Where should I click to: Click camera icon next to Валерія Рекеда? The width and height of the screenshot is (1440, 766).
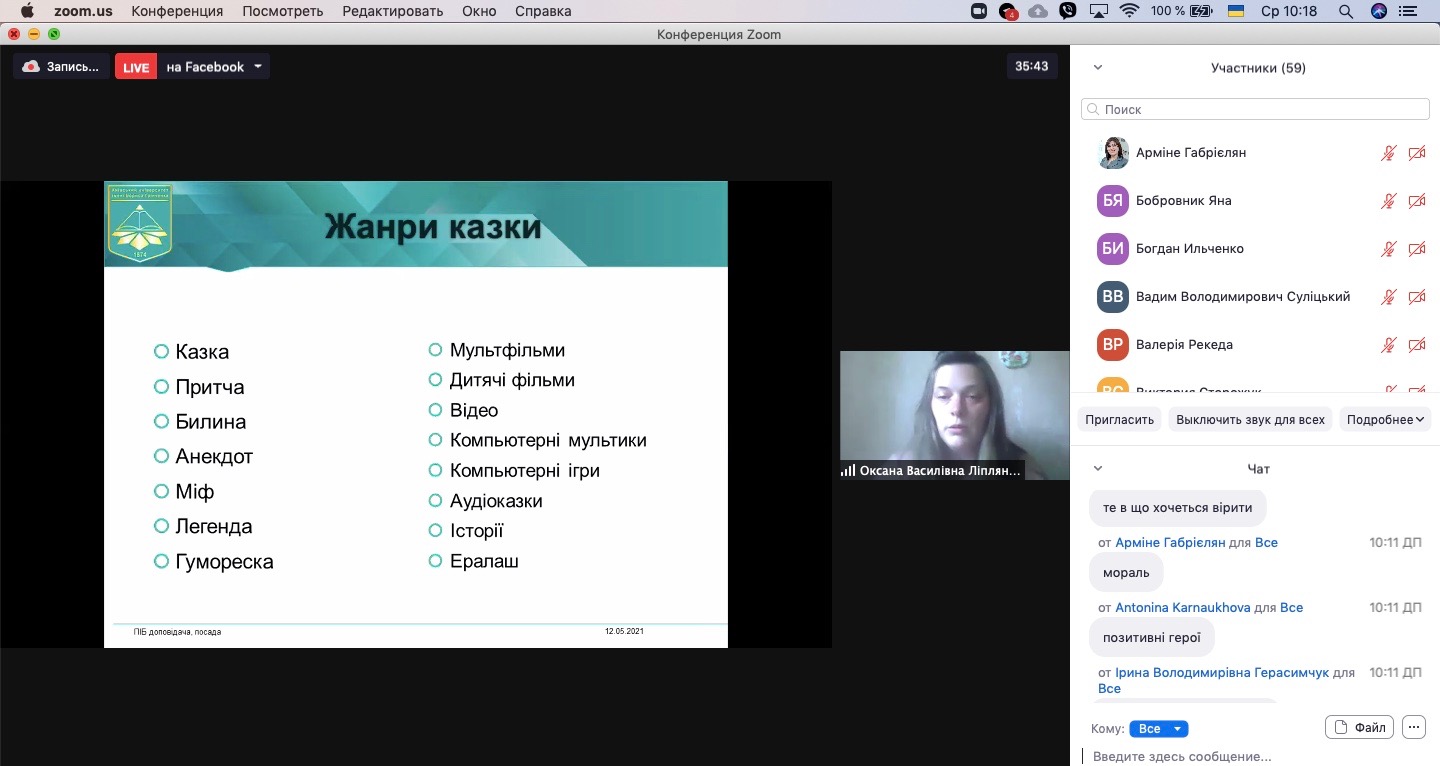(x=1416, y=345)
